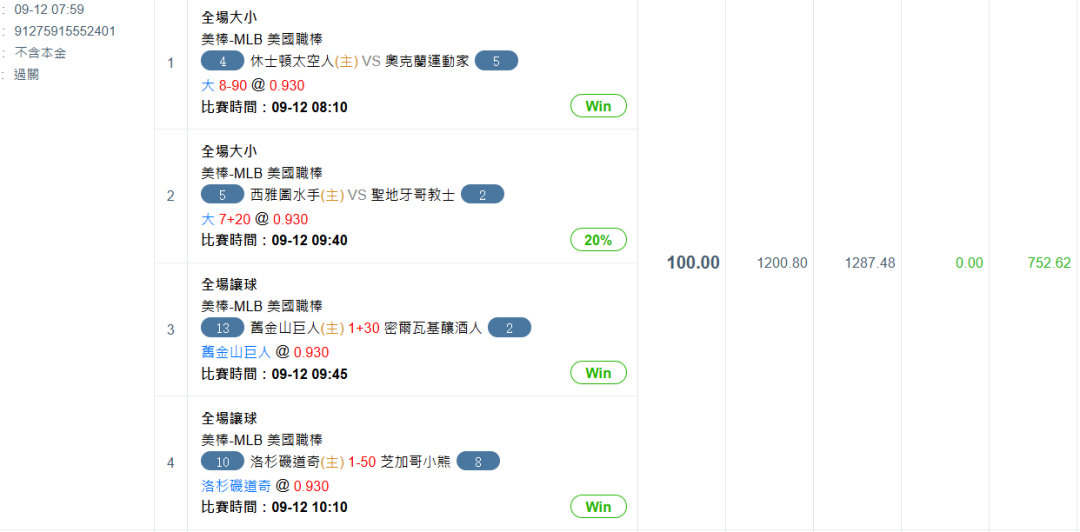This screenshot has width=1080, height=532.
Task: Click the Chicago Cubs score badge showing 8
Action: point(478,461)
